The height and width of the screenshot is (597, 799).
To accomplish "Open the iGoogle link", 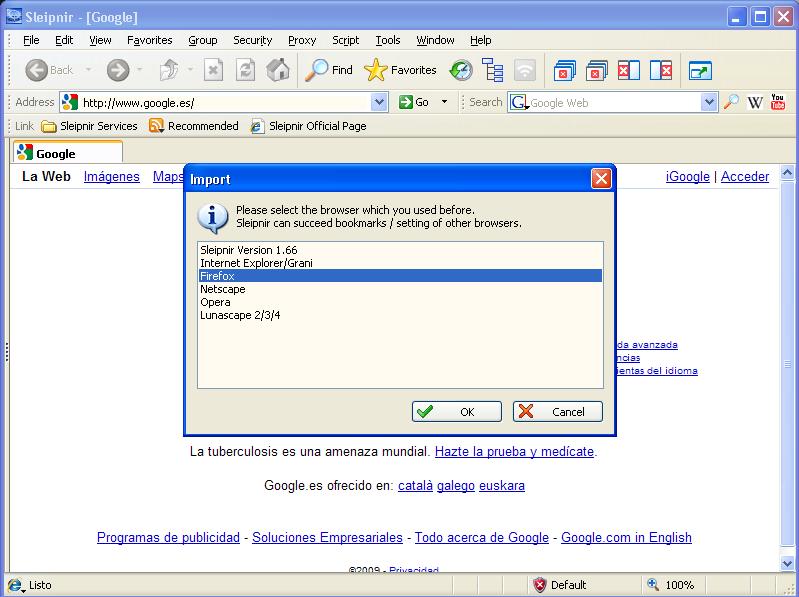I will point(687,177).
